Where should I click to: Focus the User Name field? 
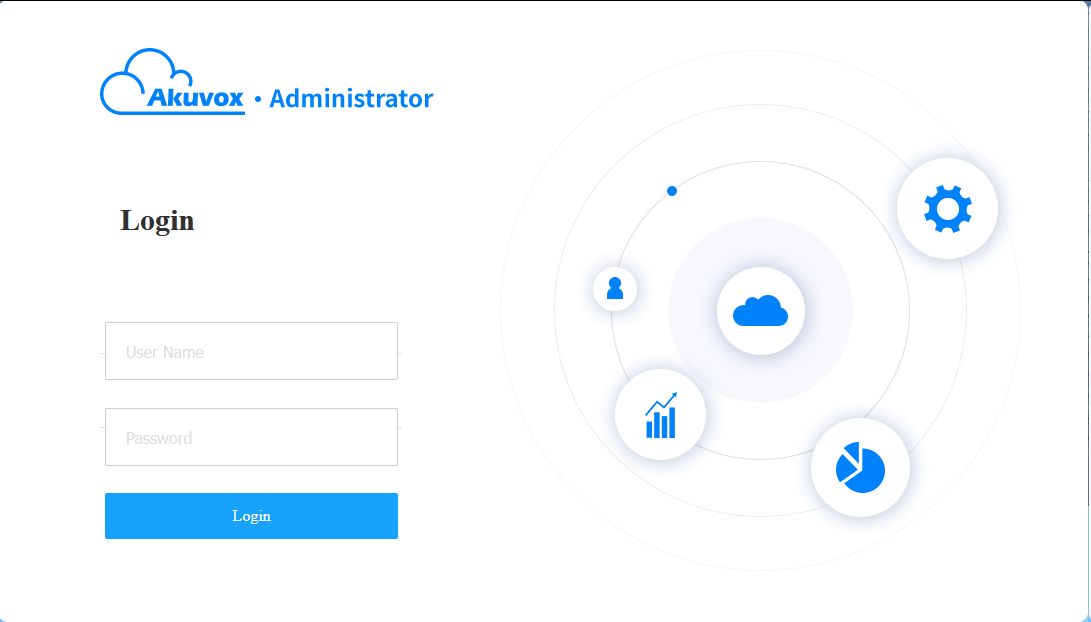pyautogui.click(x=251, y=351)
